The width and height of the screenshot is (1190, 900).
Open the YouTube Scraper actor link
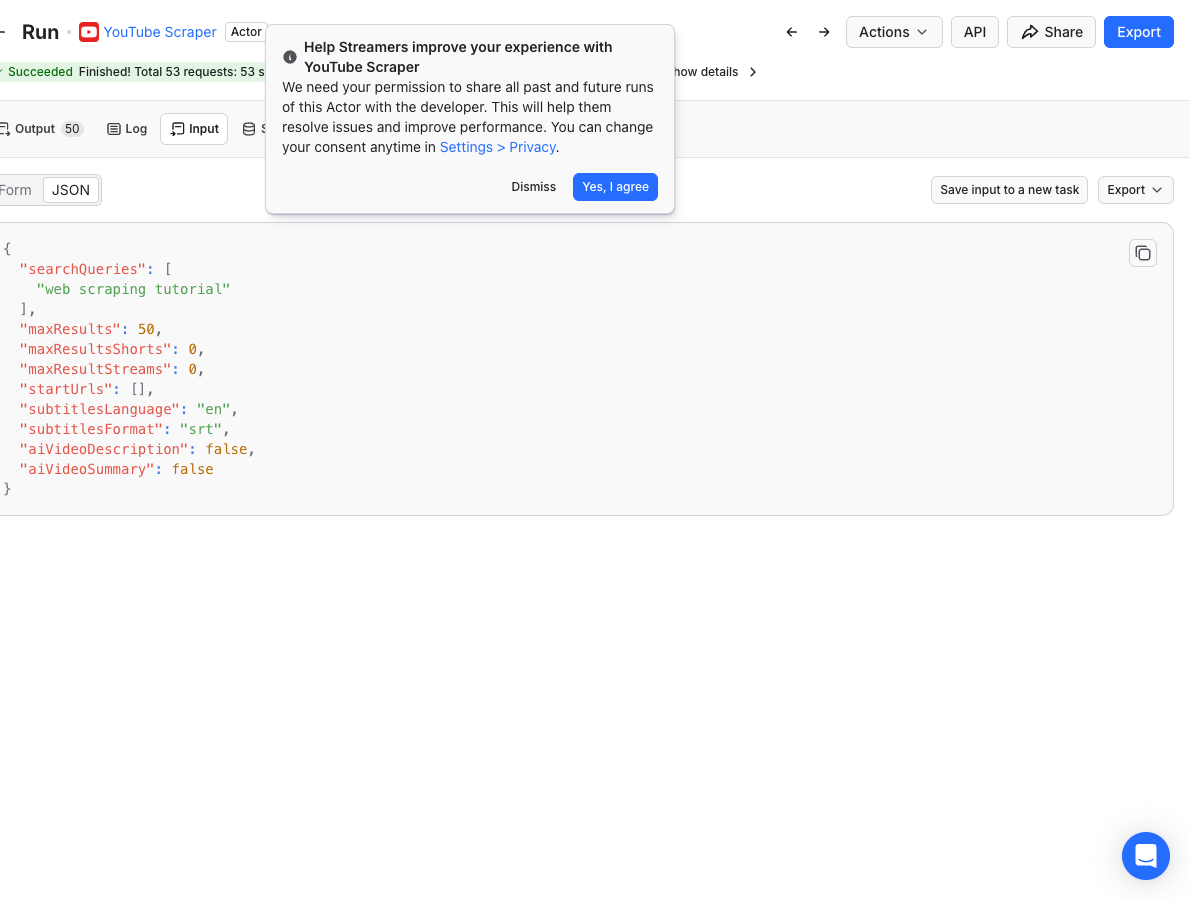(x=159, y=32)
